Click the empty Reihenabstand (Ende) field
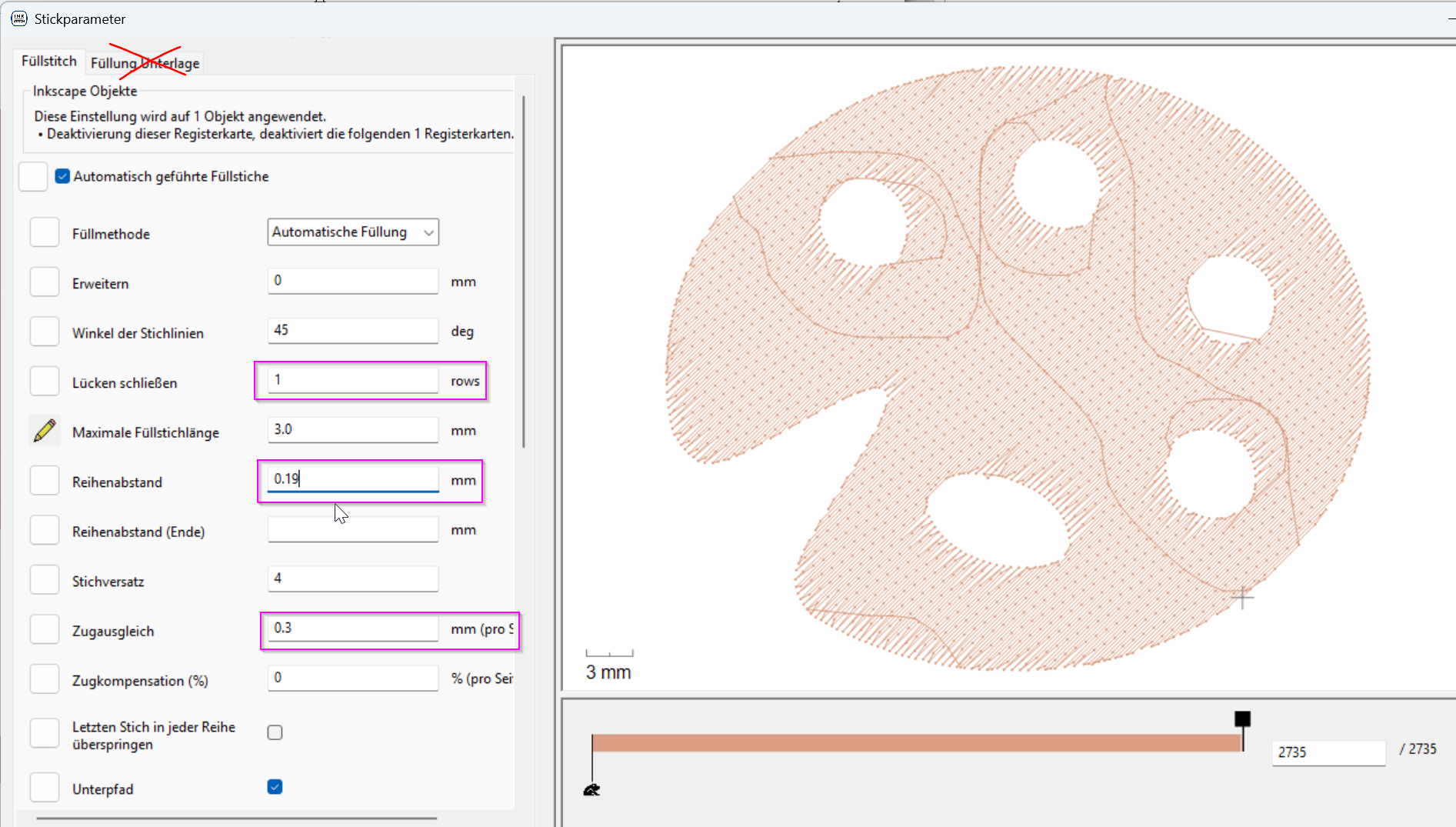 (x=353, y=530)
